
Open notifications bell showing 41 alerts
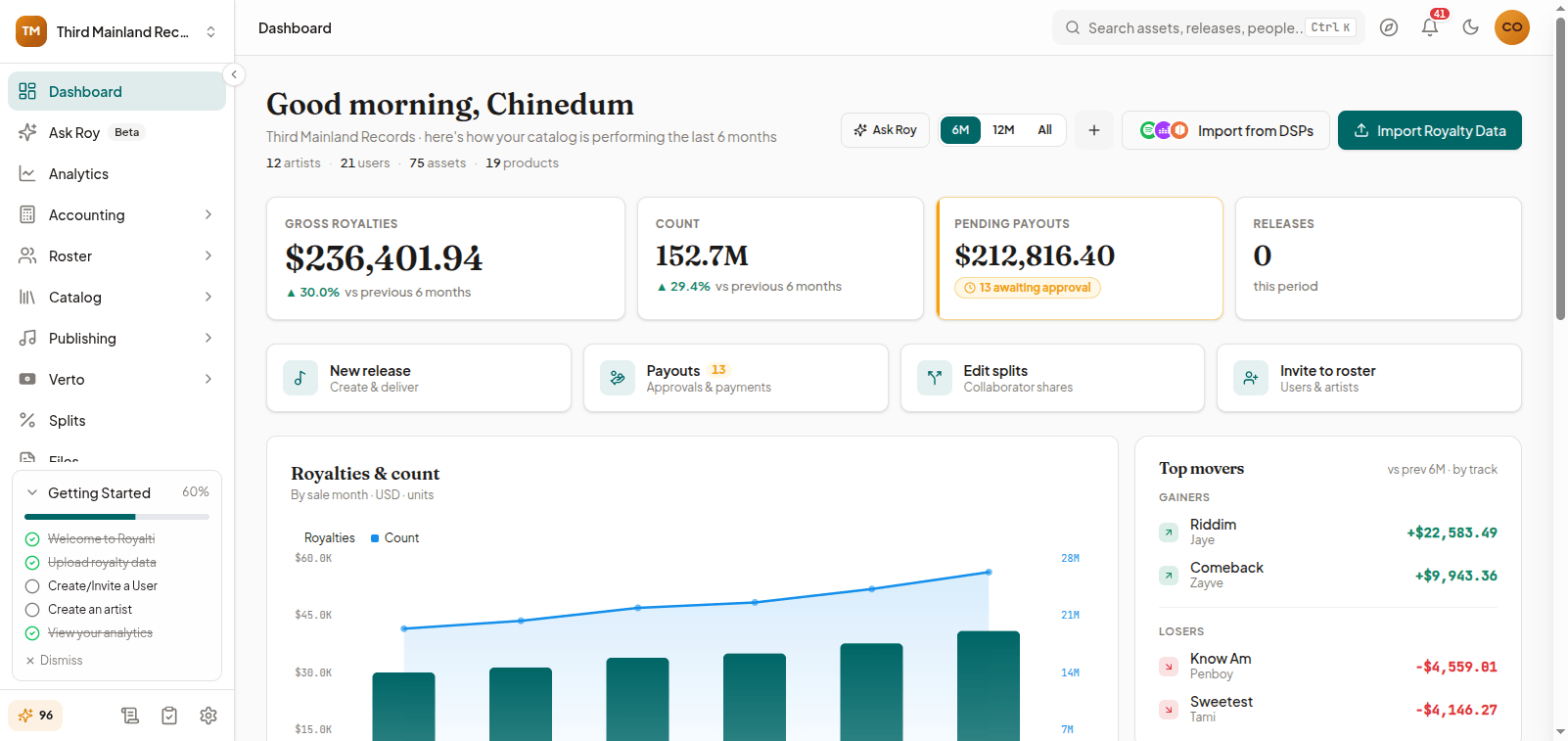[x=1430, y=27]
